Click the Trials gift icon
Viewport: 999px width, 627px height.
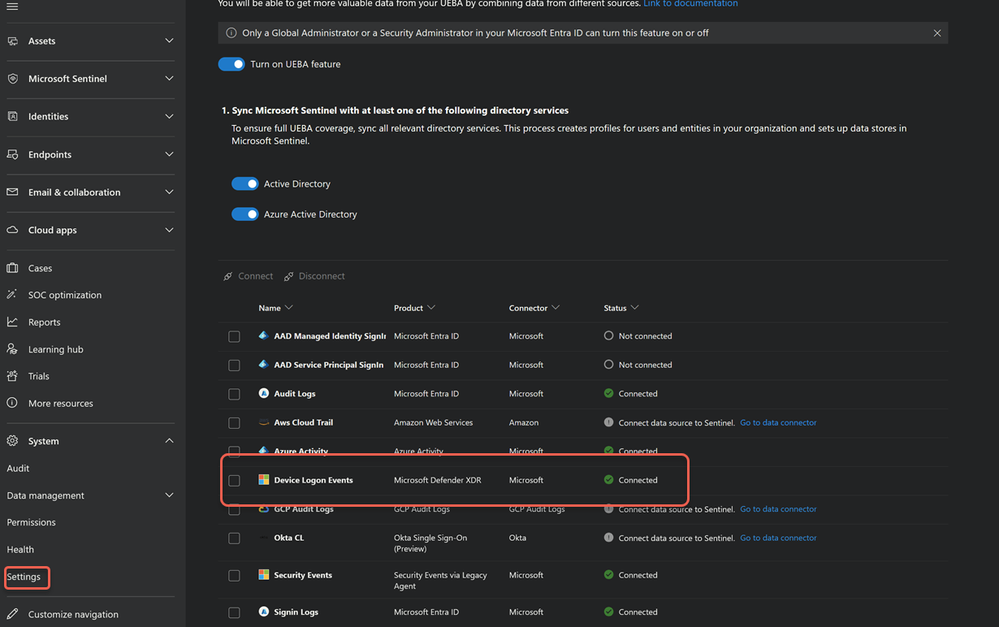[13, 376]
